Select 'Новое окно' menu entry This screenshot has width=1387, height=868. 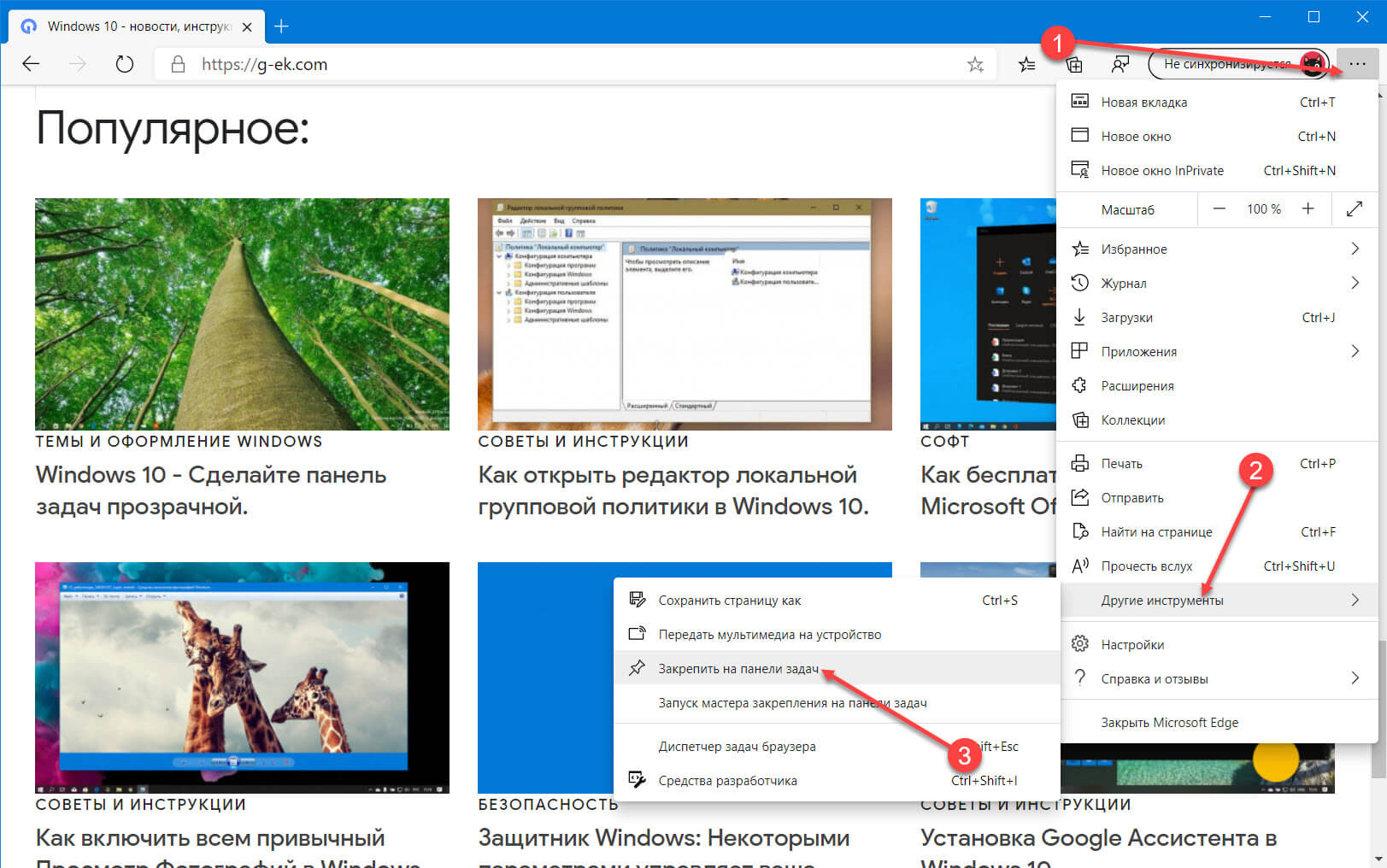click(1217, 136)
